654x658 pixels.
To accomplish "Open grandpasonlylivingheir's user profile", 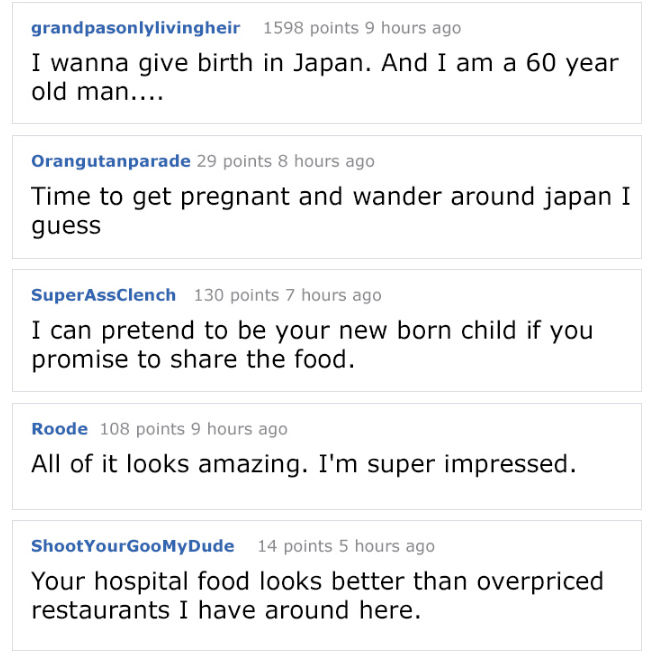I will [136, 28].
